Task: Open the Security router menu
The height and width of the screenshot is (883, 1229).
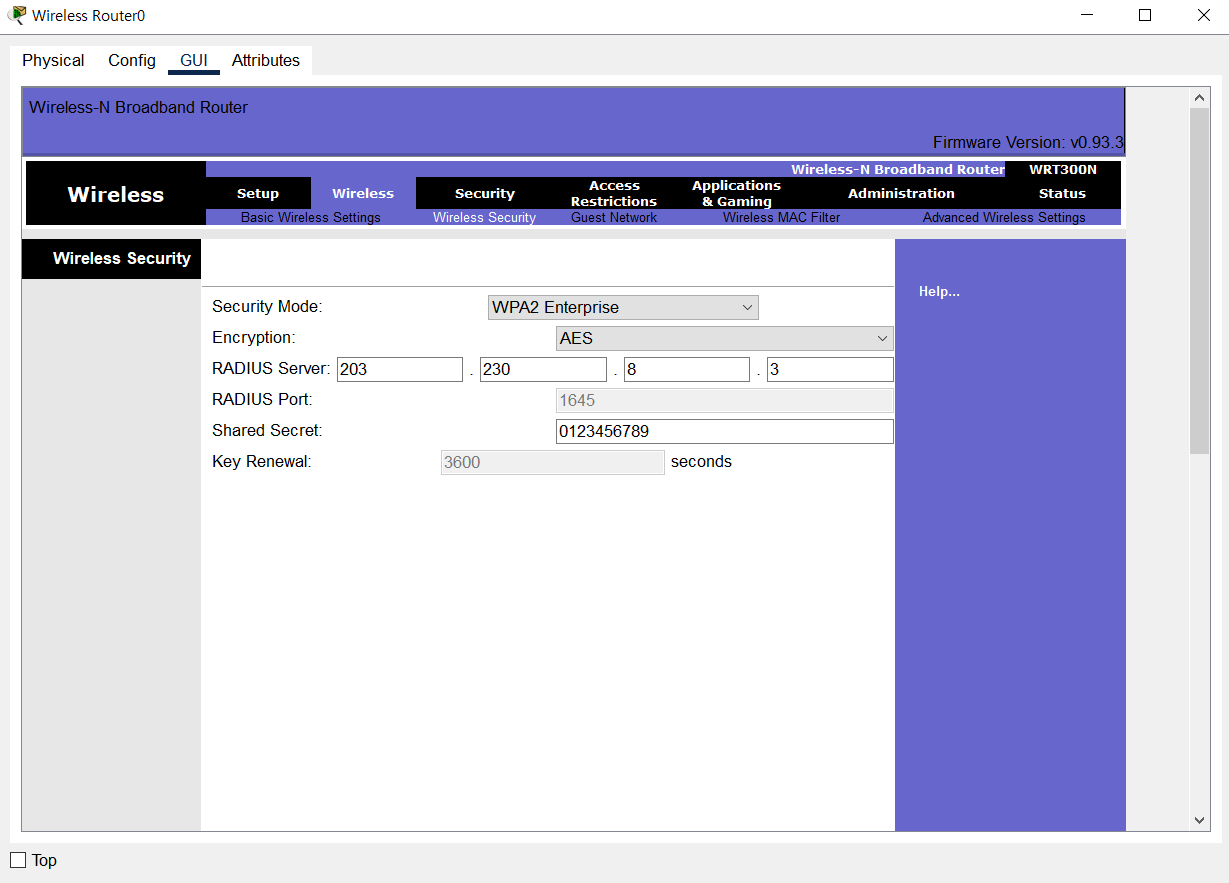Action: pyautogui.click(x=485, y=193)
